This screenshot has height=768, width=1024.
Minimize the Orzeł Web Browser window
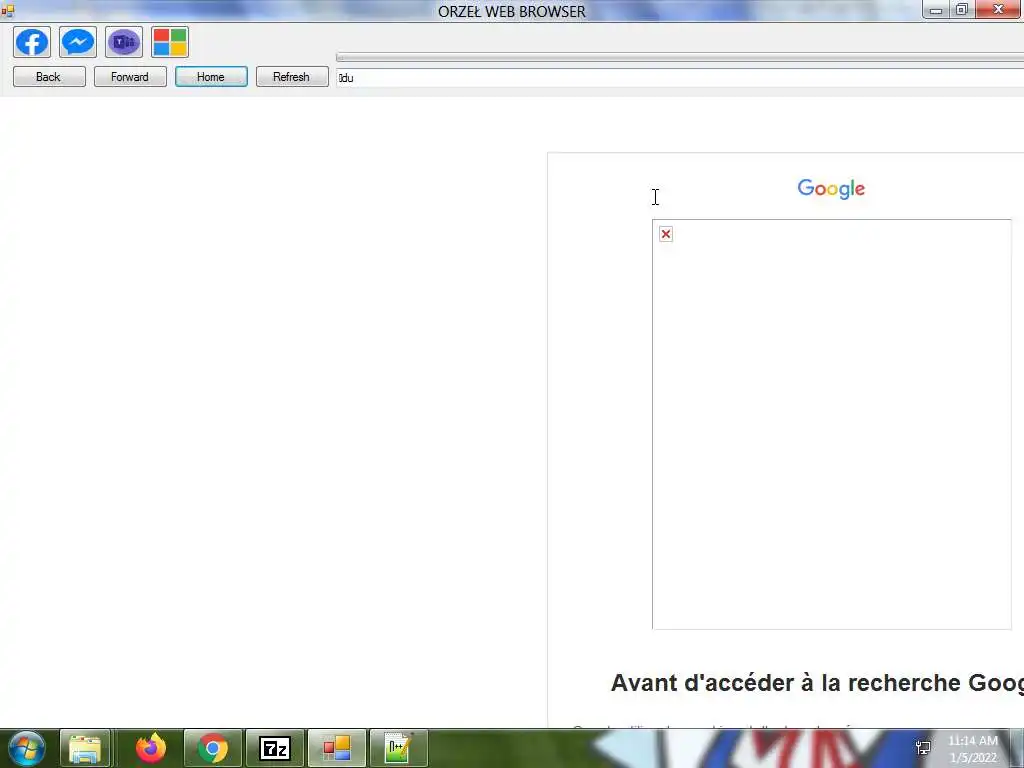coord(936,10)
